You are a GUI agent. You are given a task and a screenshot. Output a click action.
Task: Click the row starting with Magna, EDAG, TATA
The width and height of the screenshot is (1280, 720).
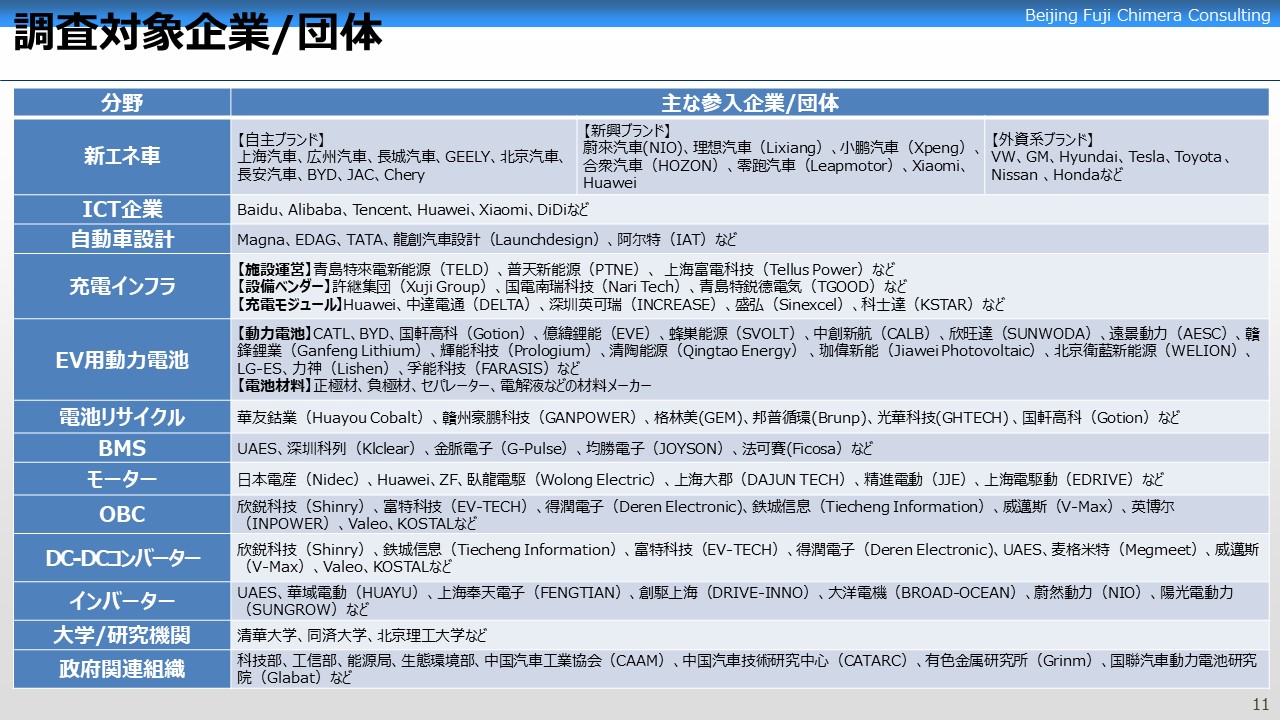(750, 239)
